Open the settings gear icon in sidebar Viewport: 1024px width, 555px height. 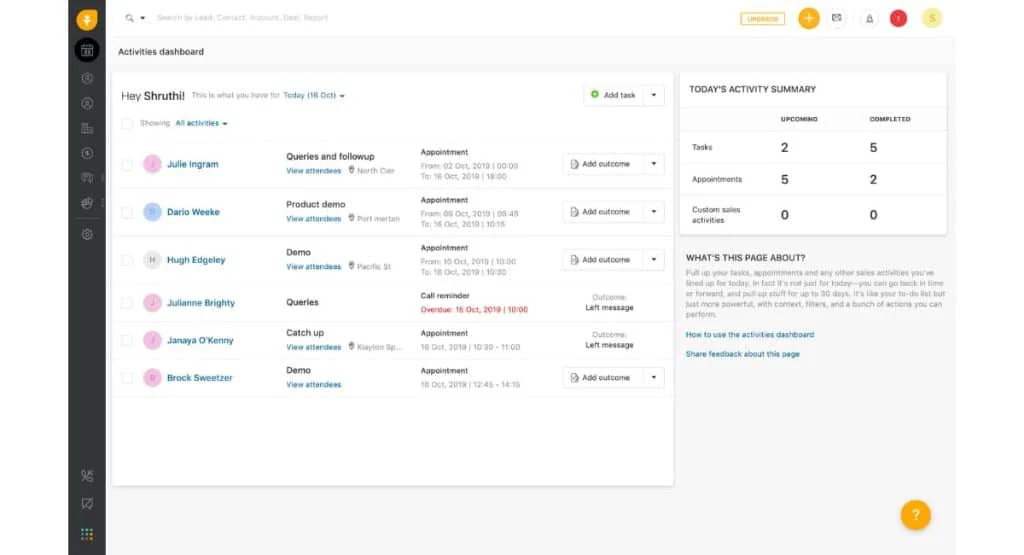pos(87,234)
